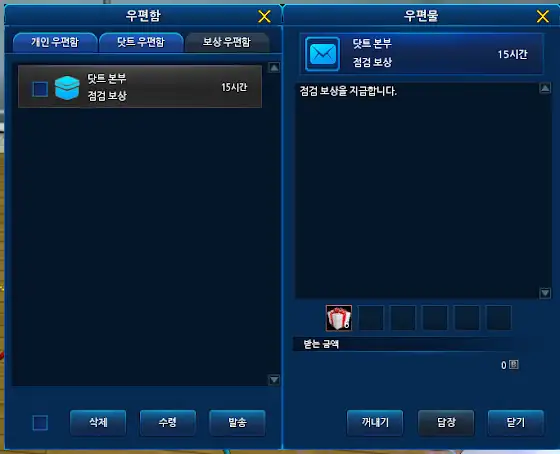The height and width of the screenshot is (454, 560).
Task: Toggle the select-all checkbox beside 삭제
Action: (x=40, y=423)
